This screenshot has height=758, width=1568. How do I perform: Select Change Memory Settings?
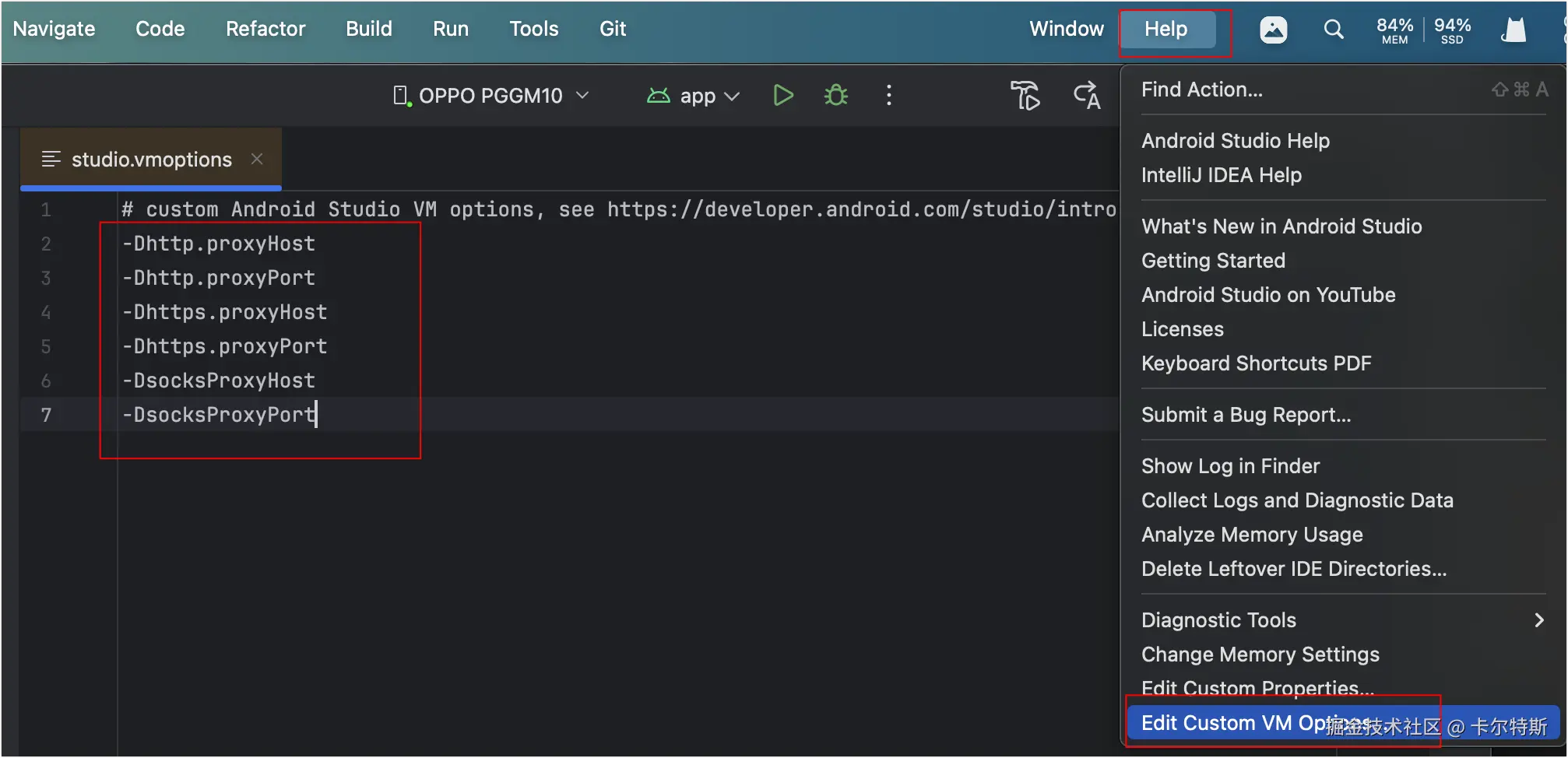pyautogui.click(x=1344, y=654)
